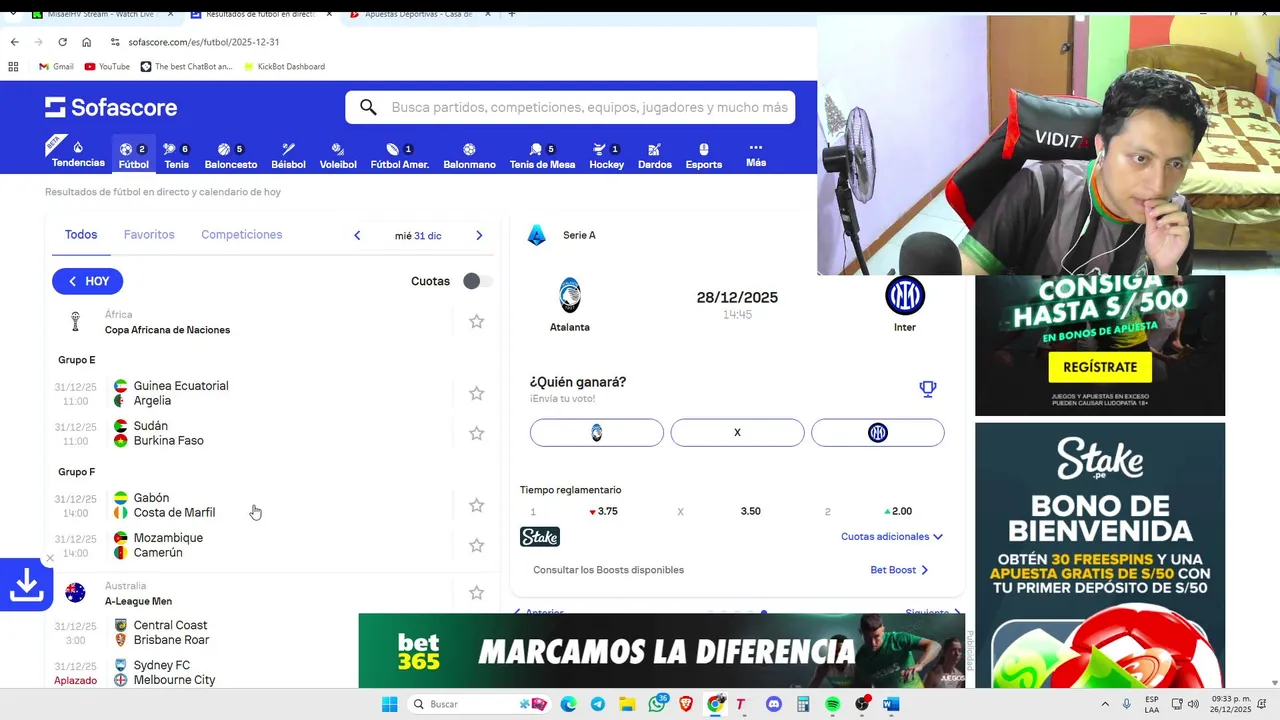Click the Sofascore logo

(x=111, y=107)
